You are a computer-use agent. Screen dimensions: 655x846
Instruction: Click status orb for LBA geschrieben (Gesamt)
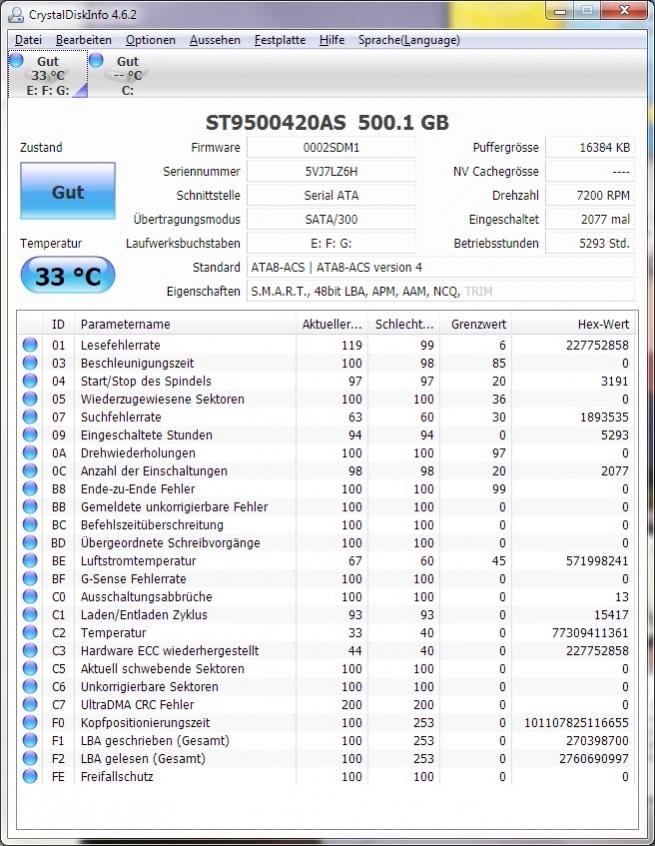30,740
